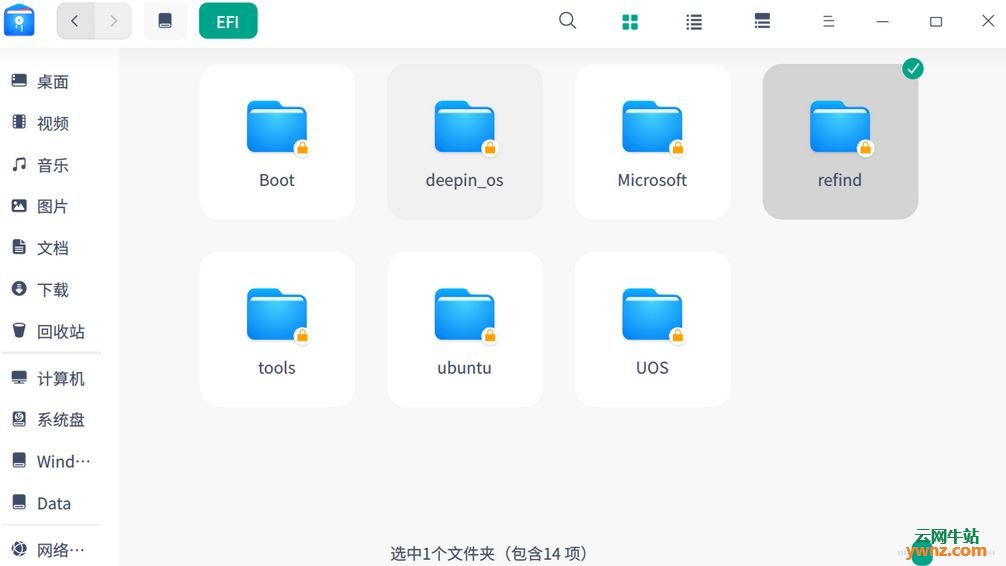The width and height of the screenshot is (1006, 566).
Task: Select the Microsoft folder
Action: [x=652, y=142]
